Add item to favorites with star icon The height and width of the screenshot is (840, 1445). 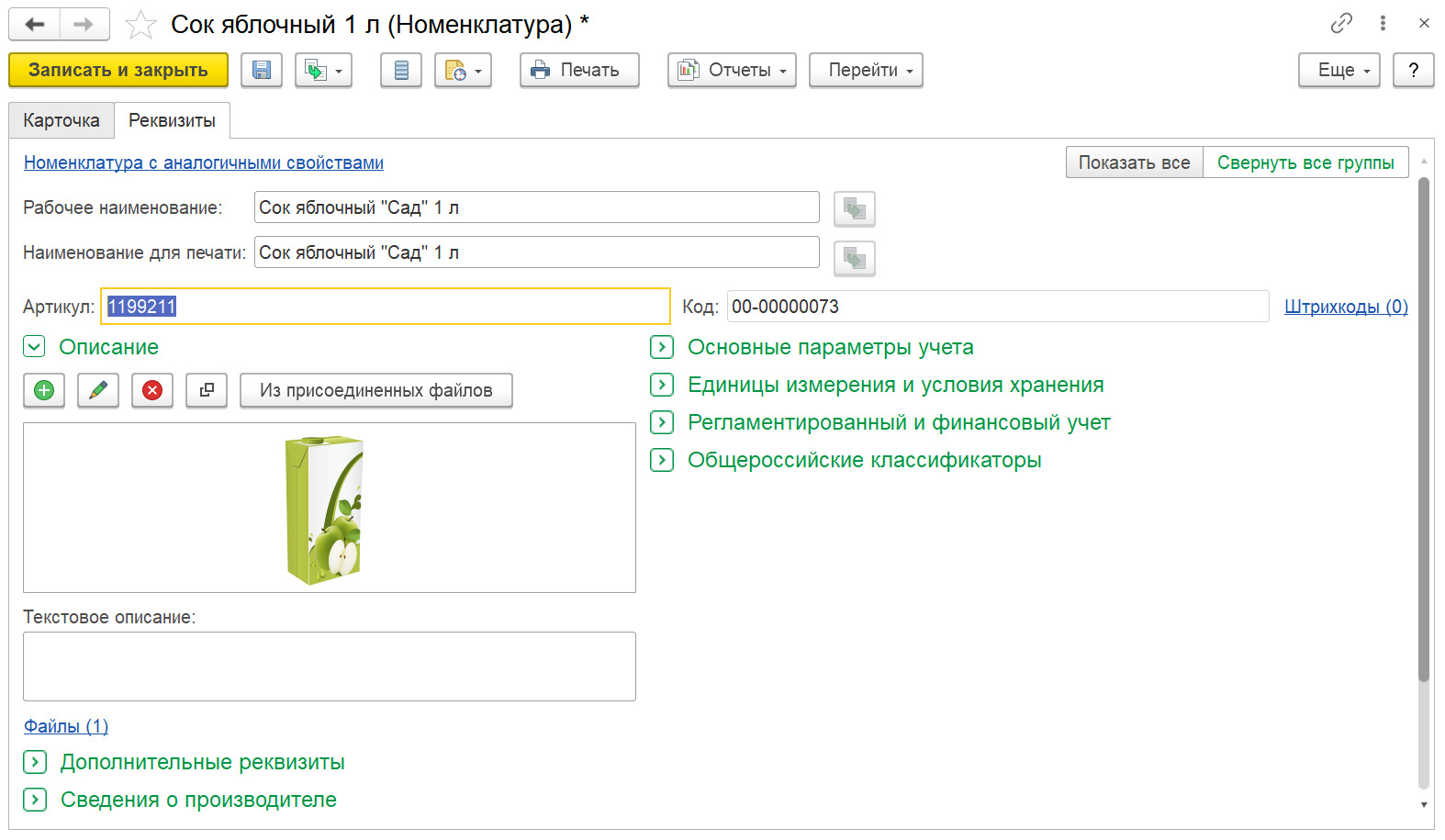coord(140,25)
